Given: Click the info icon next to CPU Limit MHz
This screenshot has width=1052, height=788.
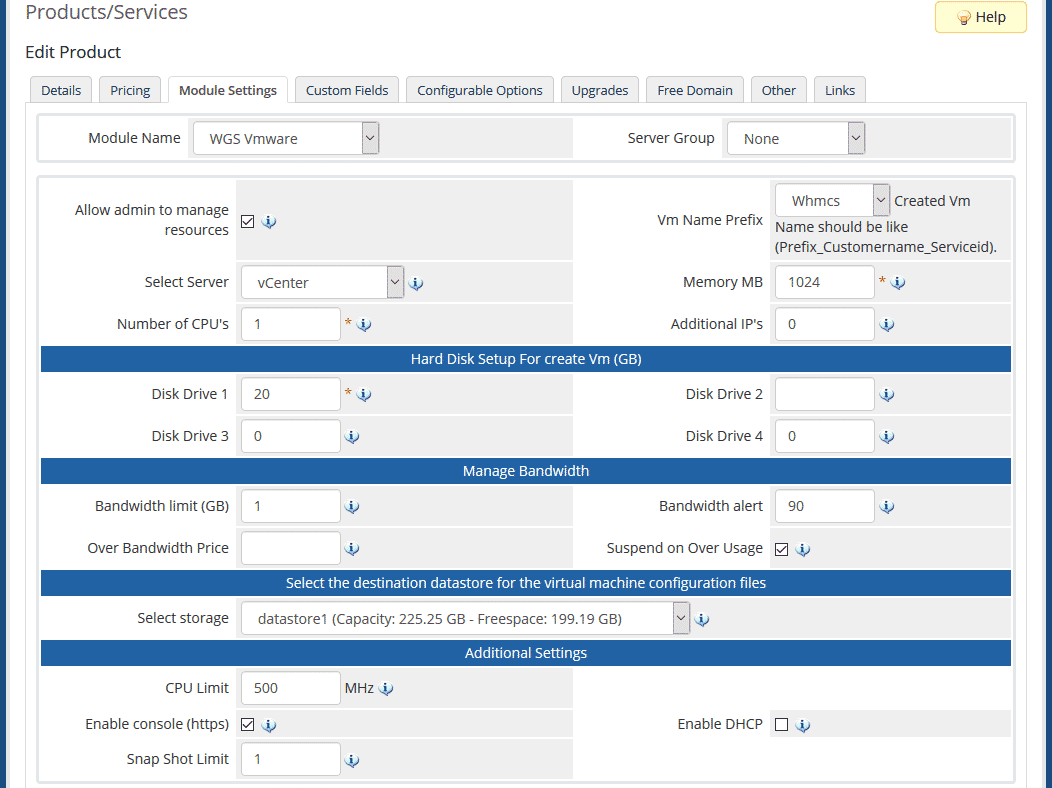Looking at the screenshot, I should coord(386,688).
